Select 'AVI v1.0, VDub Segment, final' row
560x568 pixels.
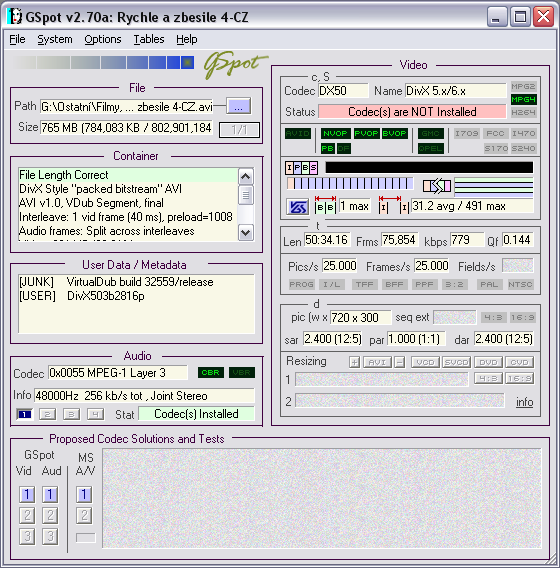[x=128, y=203]
